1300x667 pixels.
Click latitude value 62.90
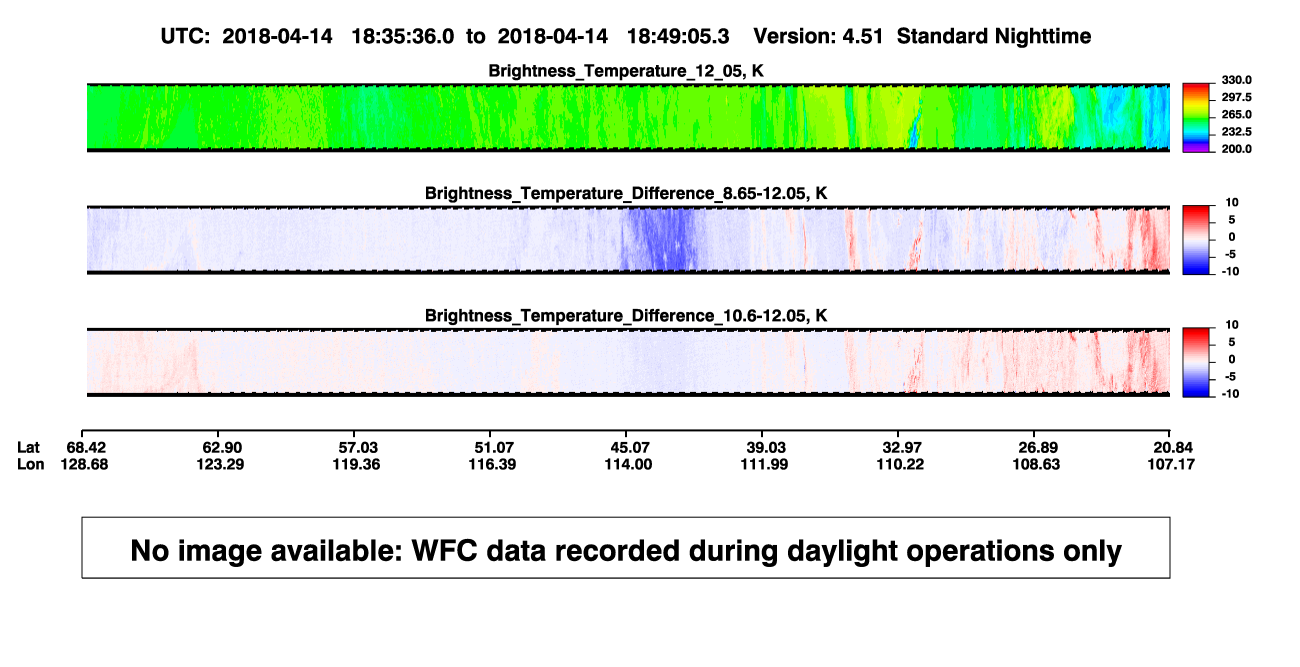click(x=222, y=446)
